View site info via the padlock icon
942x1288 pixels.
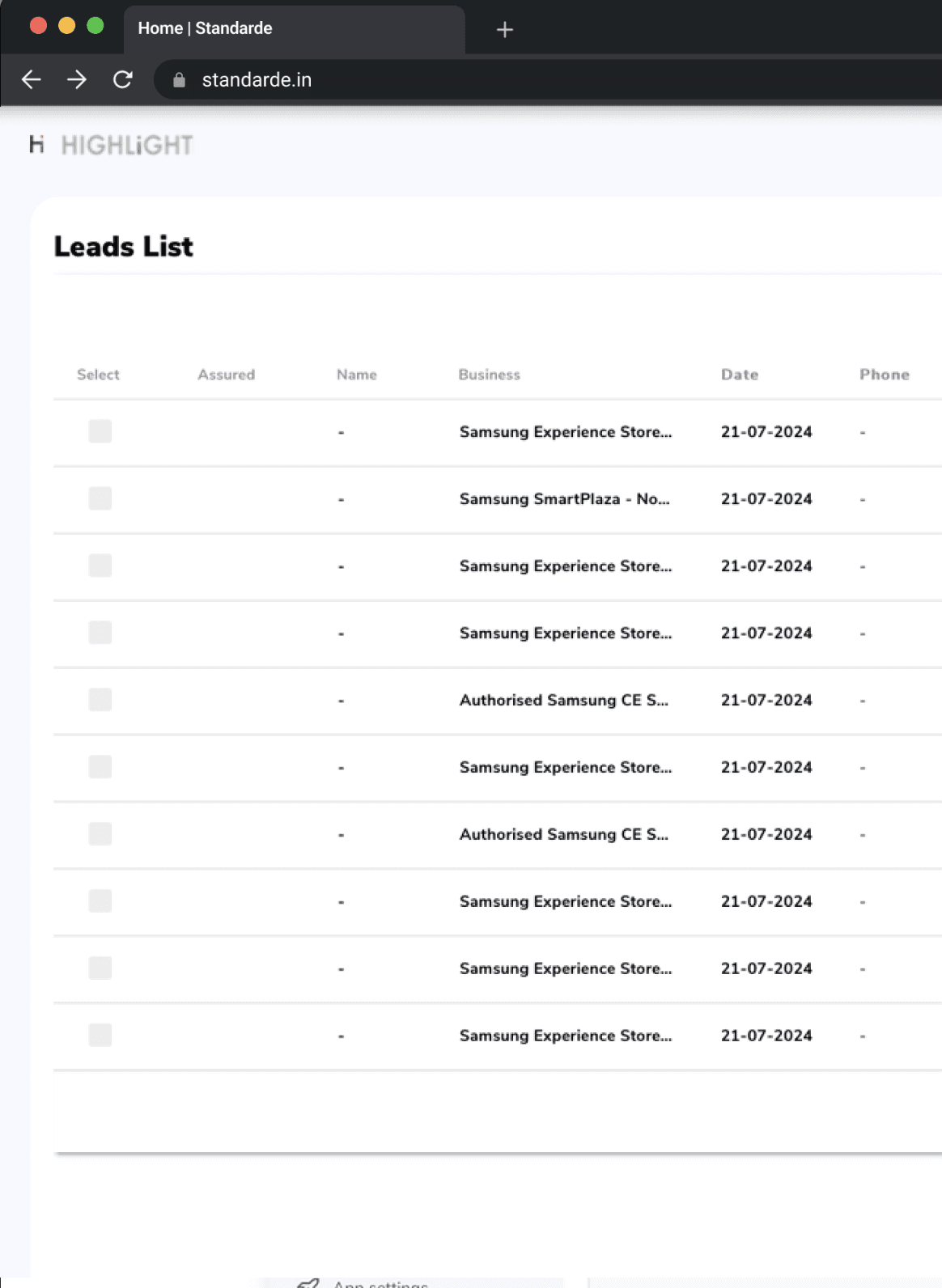(180, 80)
